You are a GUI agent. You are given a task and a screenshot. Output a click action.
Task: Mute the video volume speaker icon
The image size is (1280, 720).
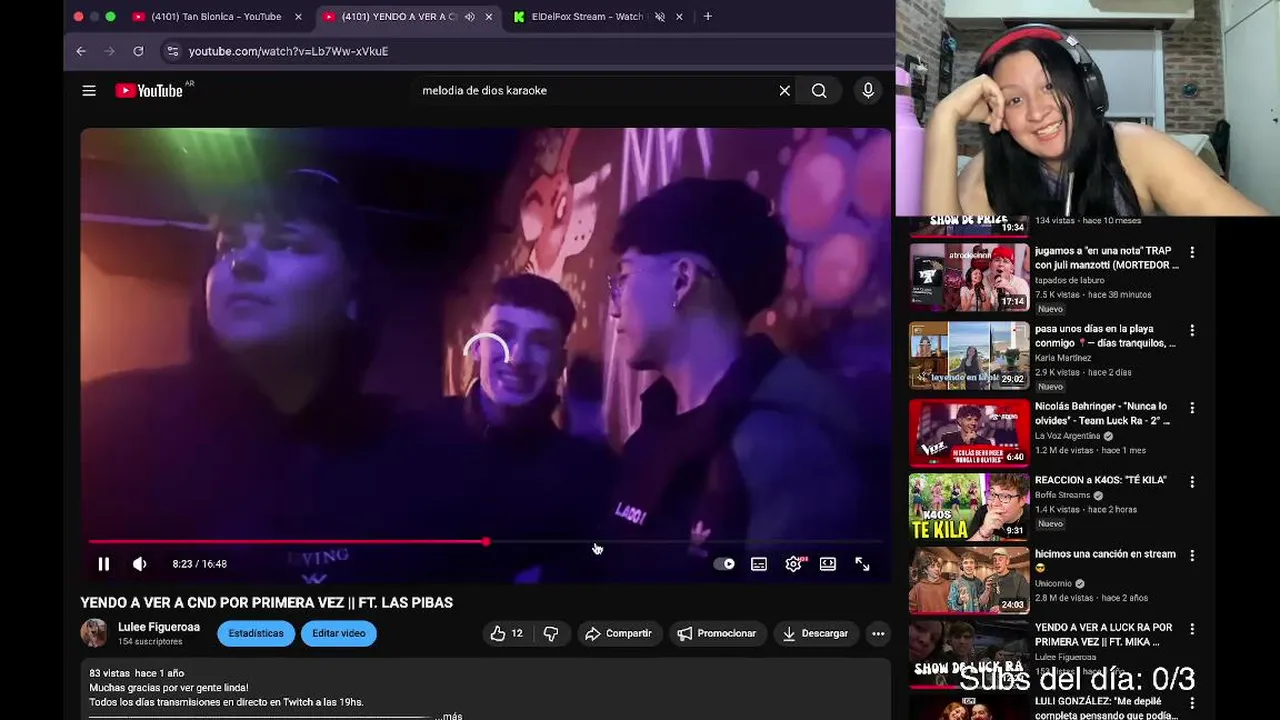tap(139, 564)
